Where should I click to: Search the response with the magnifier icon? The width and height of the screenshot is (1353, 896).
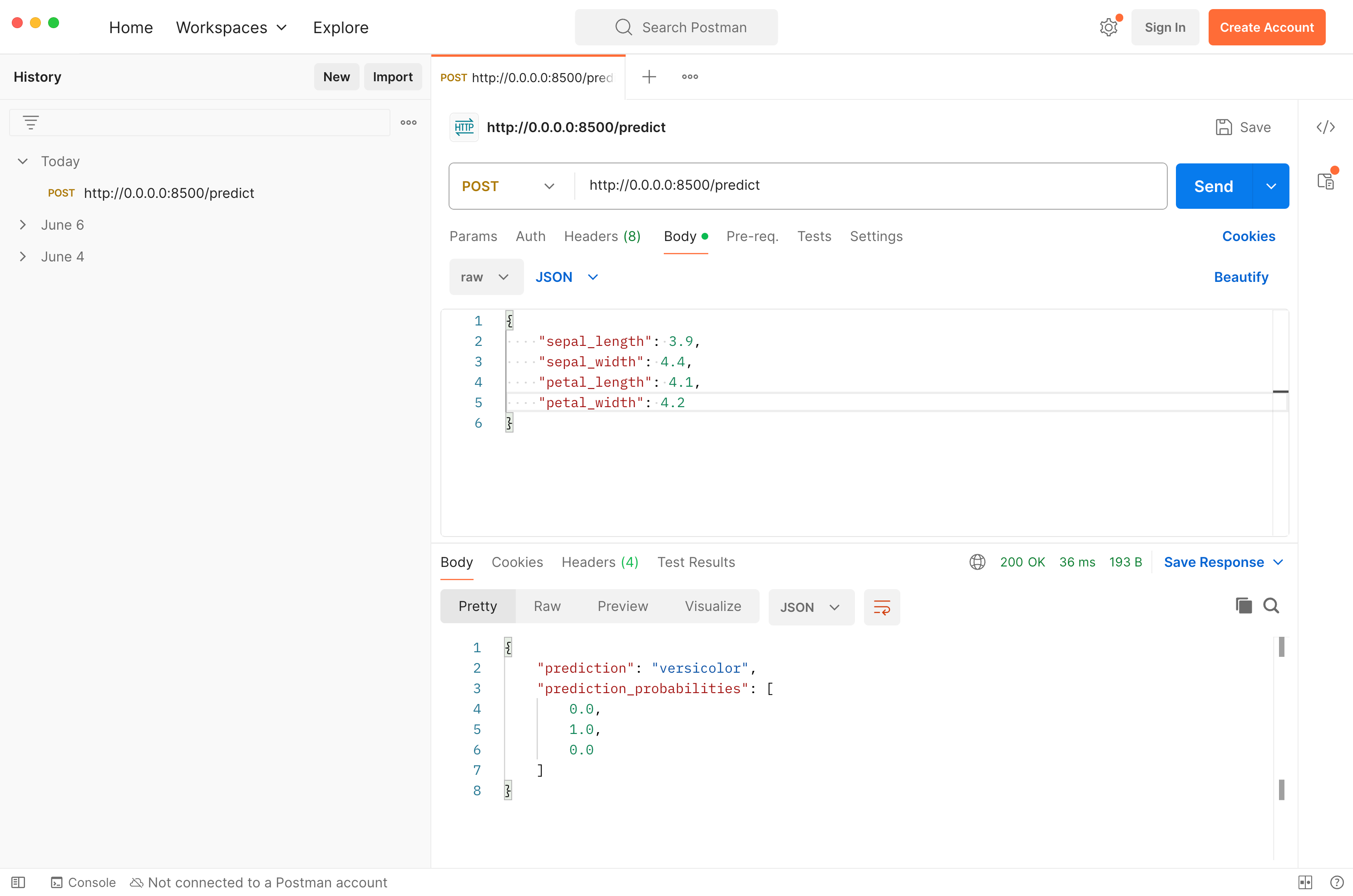point(1271,606)
